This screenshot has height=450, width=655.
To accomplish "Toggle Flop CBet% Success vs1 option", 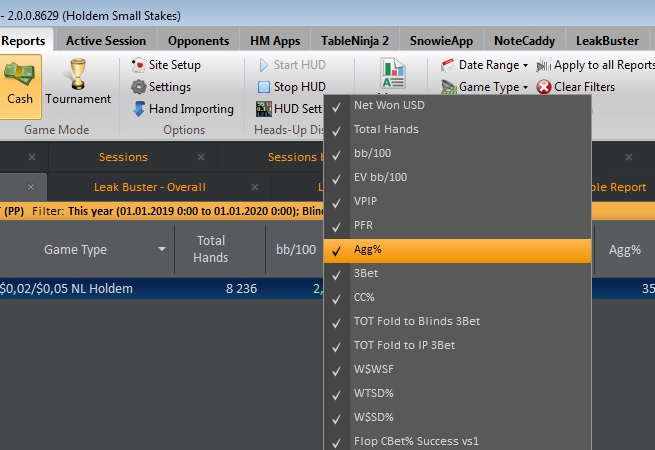I will click(x=457, y=441).
